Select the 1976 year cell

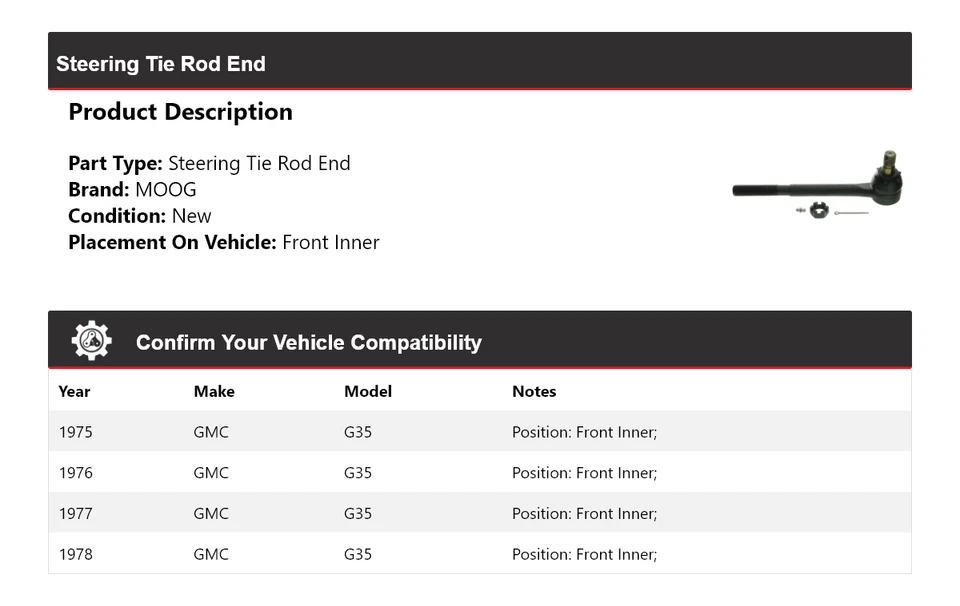[76, 473]
